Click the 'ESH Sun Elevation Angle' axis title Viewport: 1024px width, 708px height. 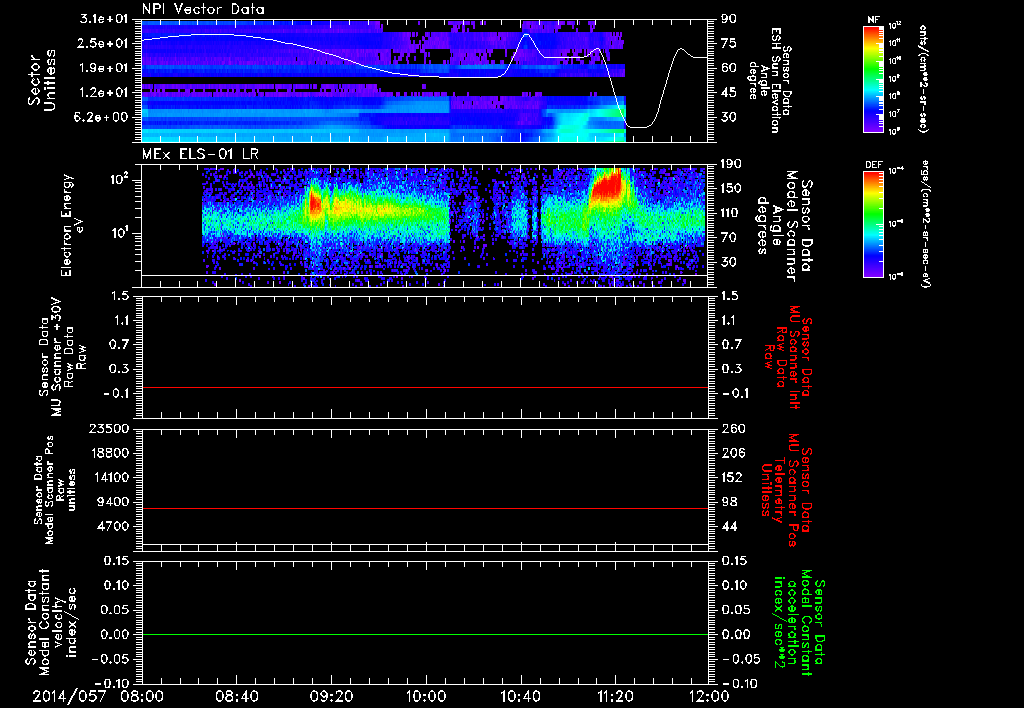pos(769,80)
